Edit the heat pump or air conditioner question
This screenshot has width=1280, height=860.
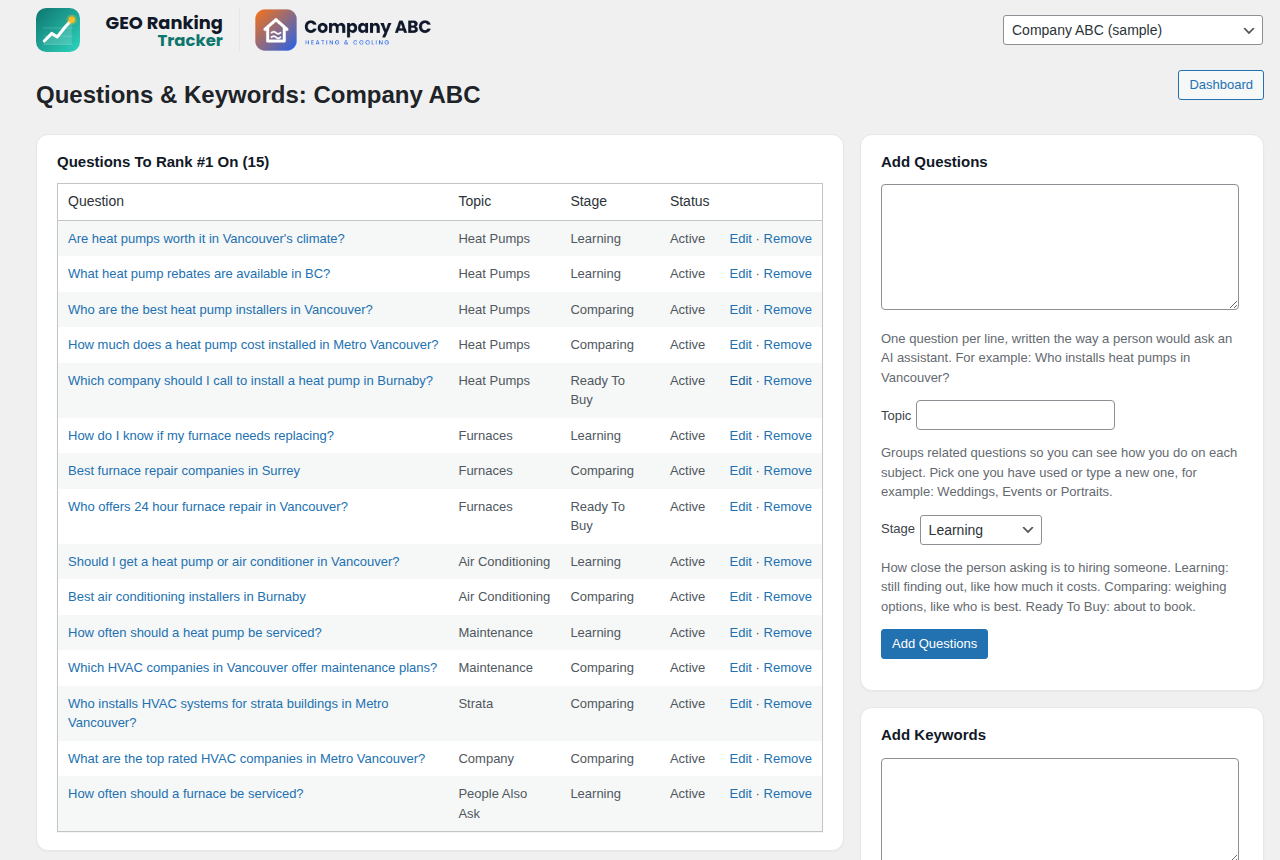pos(741,562)
